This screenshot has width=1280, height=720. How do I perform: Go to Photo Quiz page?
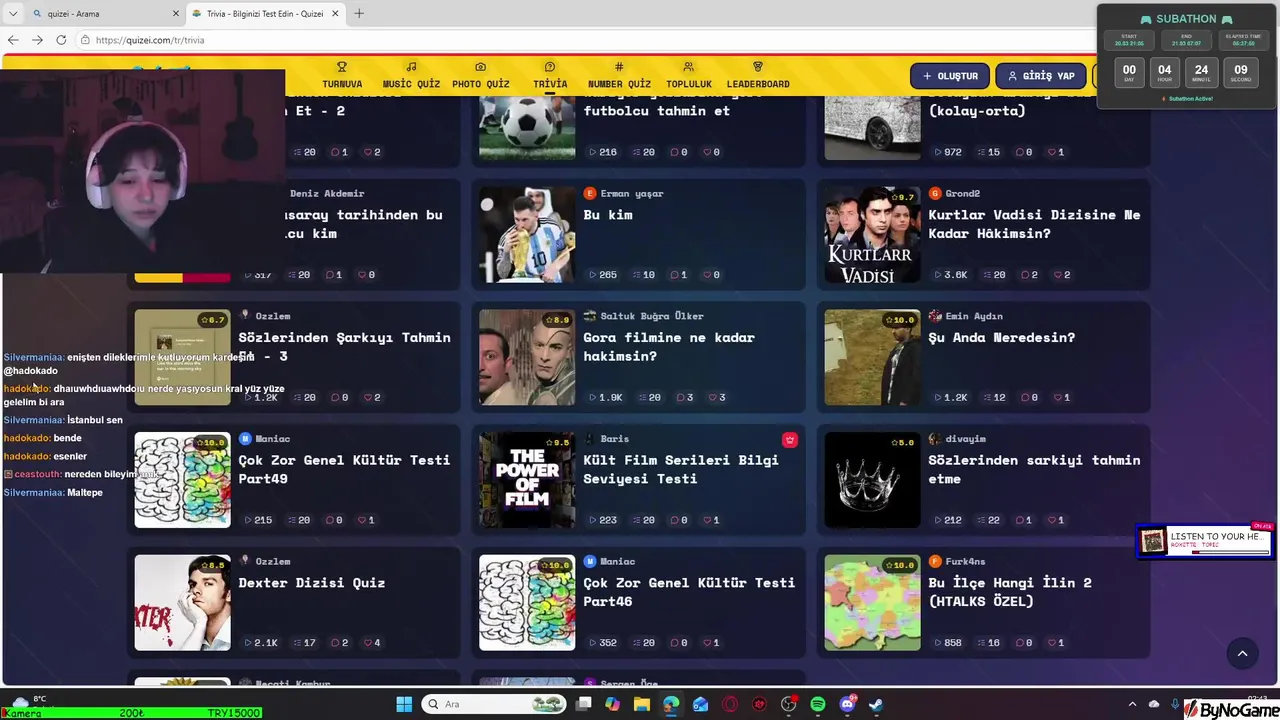(x=480, y=76)
